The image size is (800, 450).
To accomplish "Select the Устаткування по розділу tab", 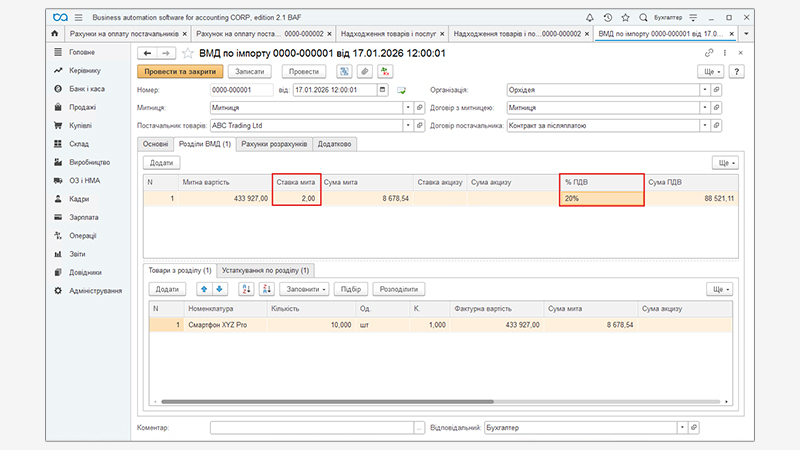I will [267, 270].
